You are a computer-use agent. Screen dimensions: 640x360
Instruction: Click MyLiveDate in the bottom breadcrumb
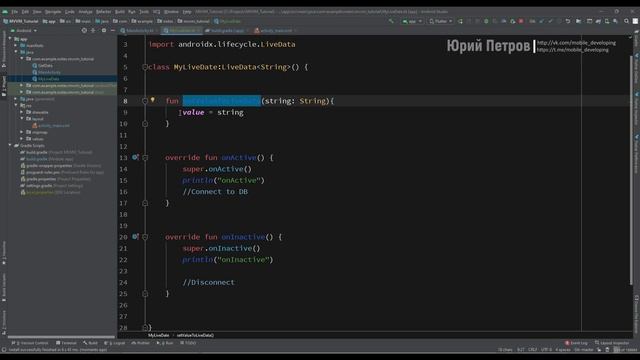tap(158, 336)
